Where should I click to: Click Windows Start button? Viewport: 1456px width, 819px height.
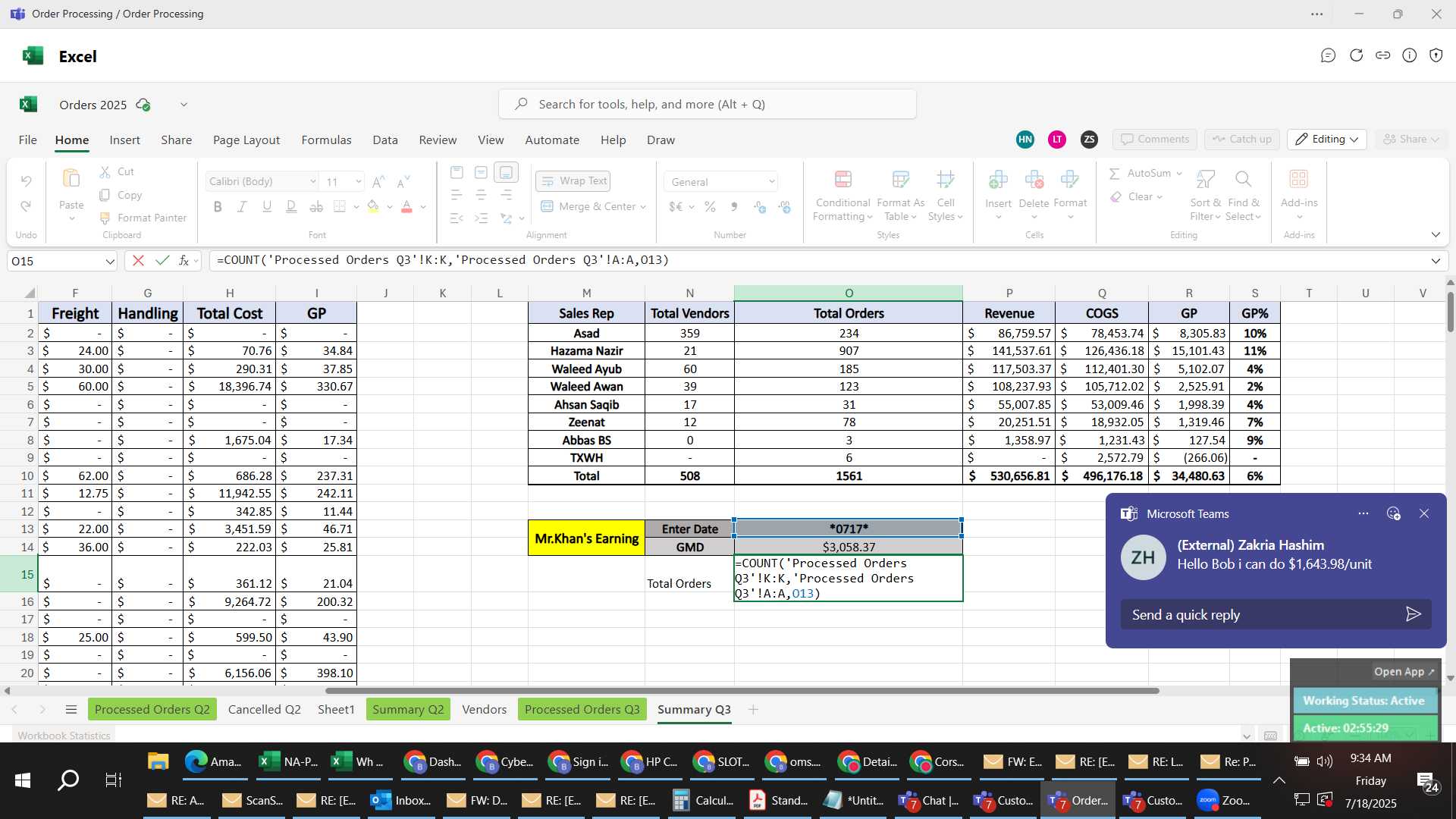(23, 780)
